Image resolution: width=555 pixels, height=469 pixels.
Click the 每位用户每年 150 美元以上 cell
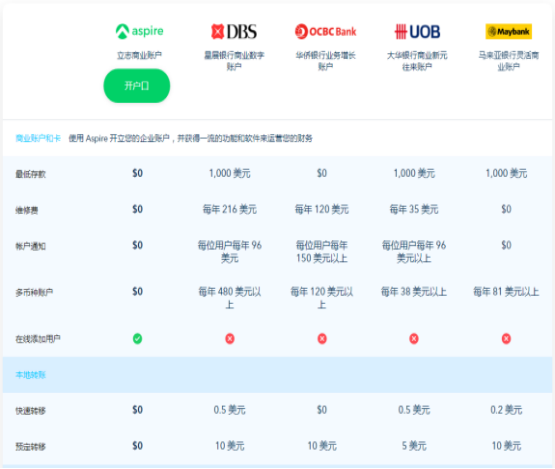[x=322, y=251]
